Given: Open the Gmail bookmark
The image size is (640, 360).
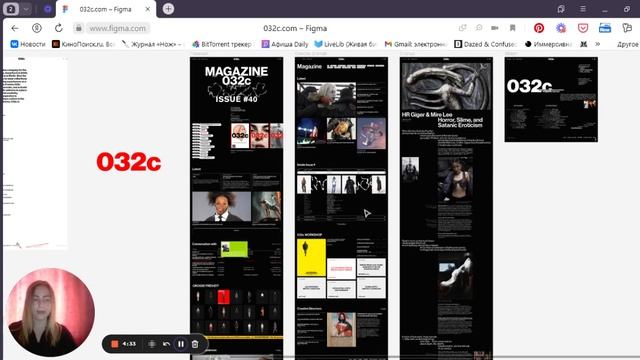Looking at the screenshot, I should tap(416, 44).
